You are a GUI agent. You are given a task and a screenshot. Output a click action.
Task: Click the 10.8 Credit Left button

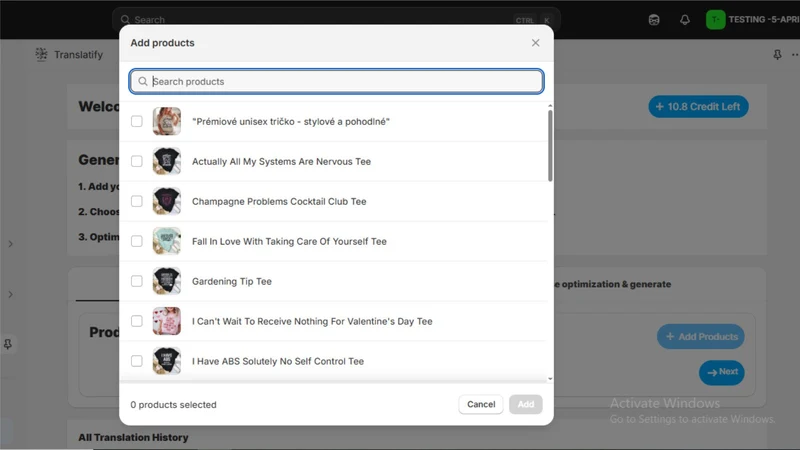(x=698, y=107)
